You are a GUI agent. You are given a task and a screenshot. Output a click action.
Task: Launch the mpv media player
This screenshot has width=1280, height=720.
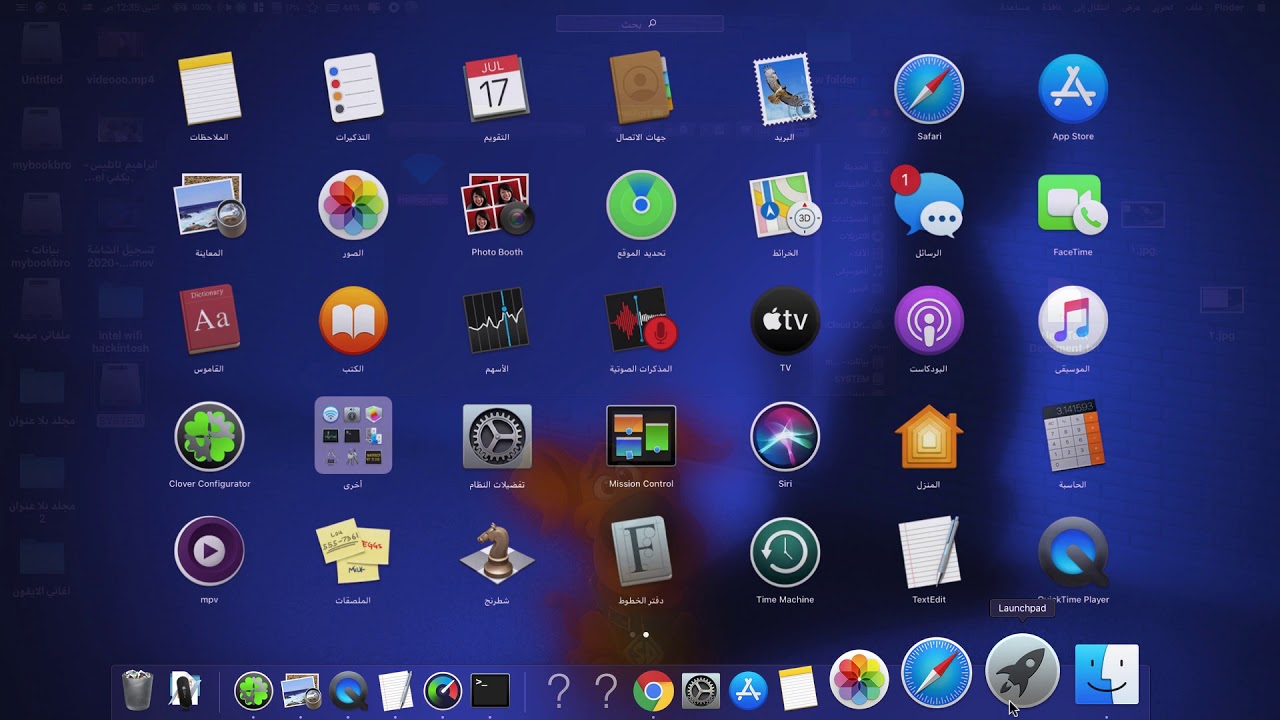pyautogui.click(x=209, y=552)
